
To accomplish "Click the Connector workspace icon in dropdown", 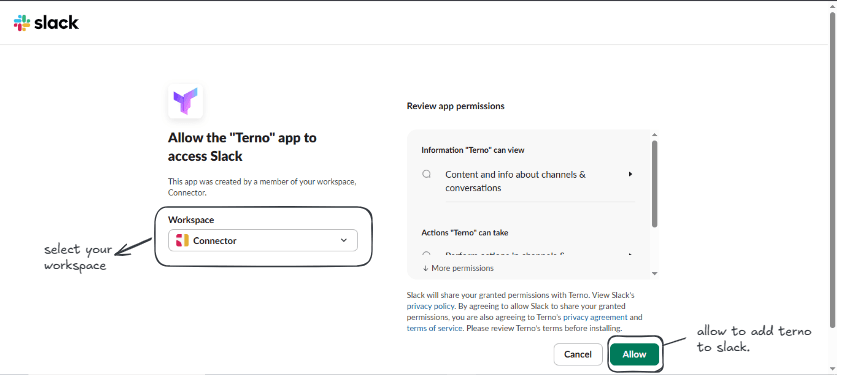I will click(182, 241).
